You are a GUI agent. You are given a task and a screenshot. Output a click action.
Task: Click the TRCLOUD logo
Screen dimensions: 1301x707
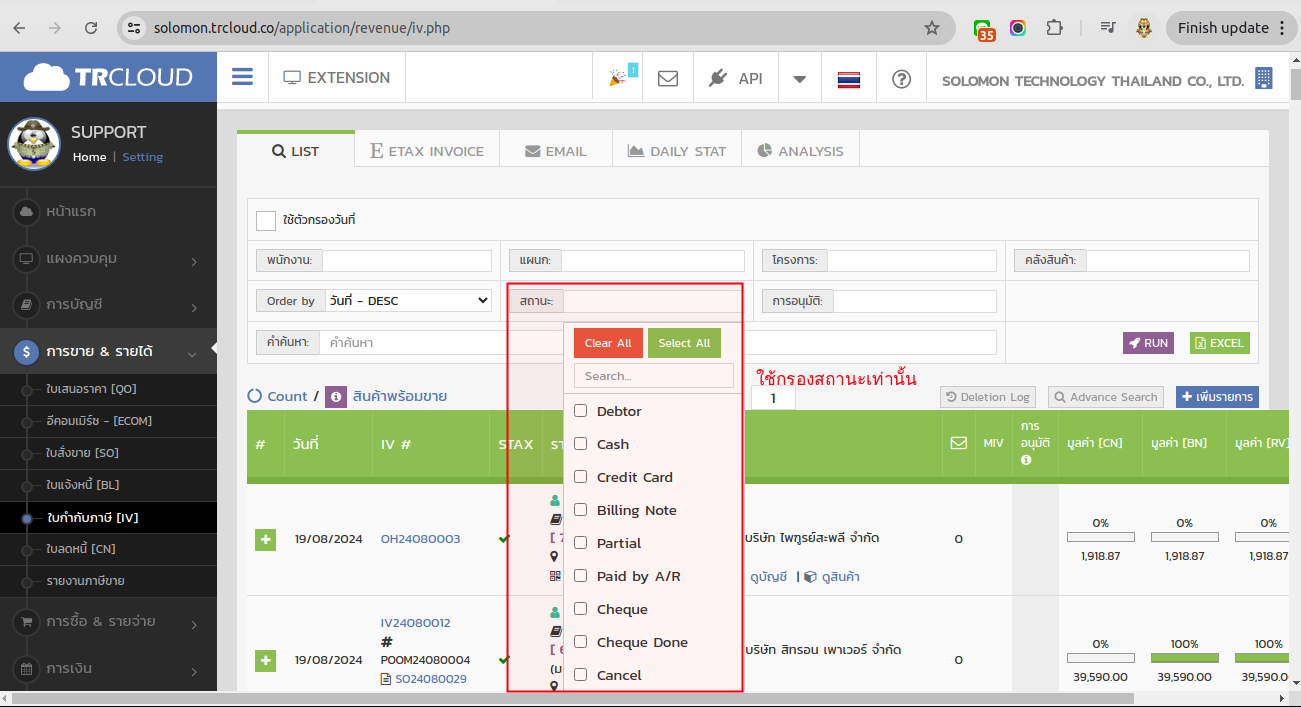[108, 77]
